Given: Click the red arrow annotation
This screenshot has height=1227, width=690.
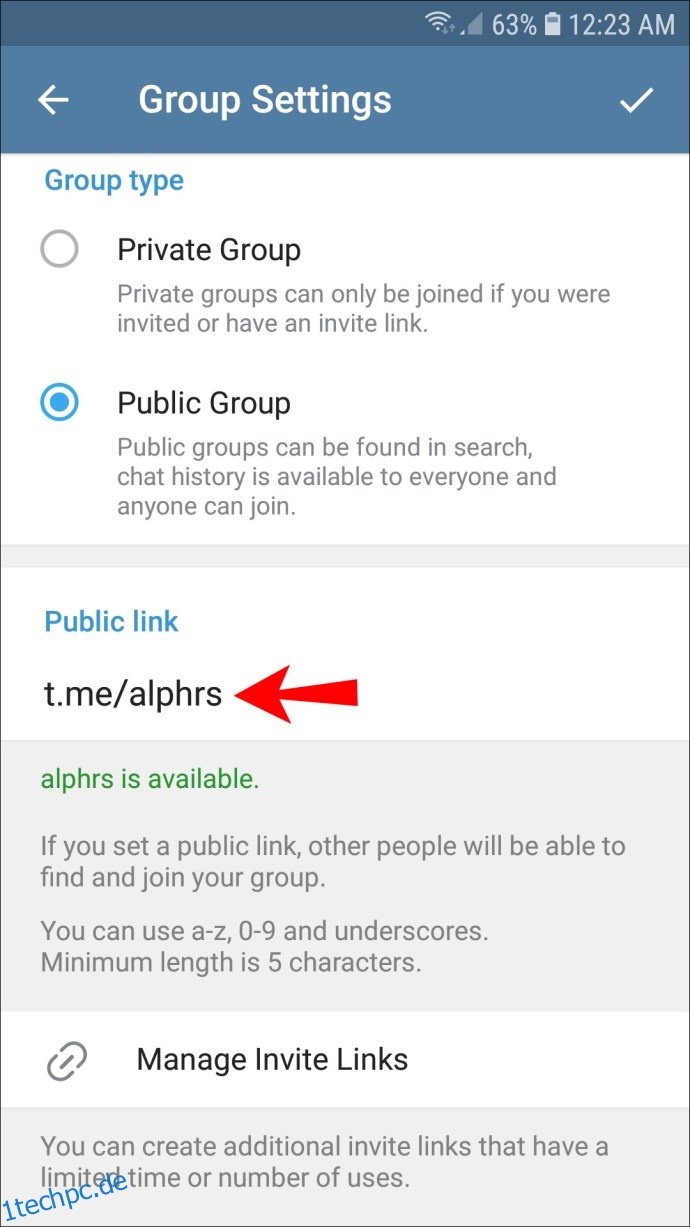Looking at the screenshot, I should [297, 693].
